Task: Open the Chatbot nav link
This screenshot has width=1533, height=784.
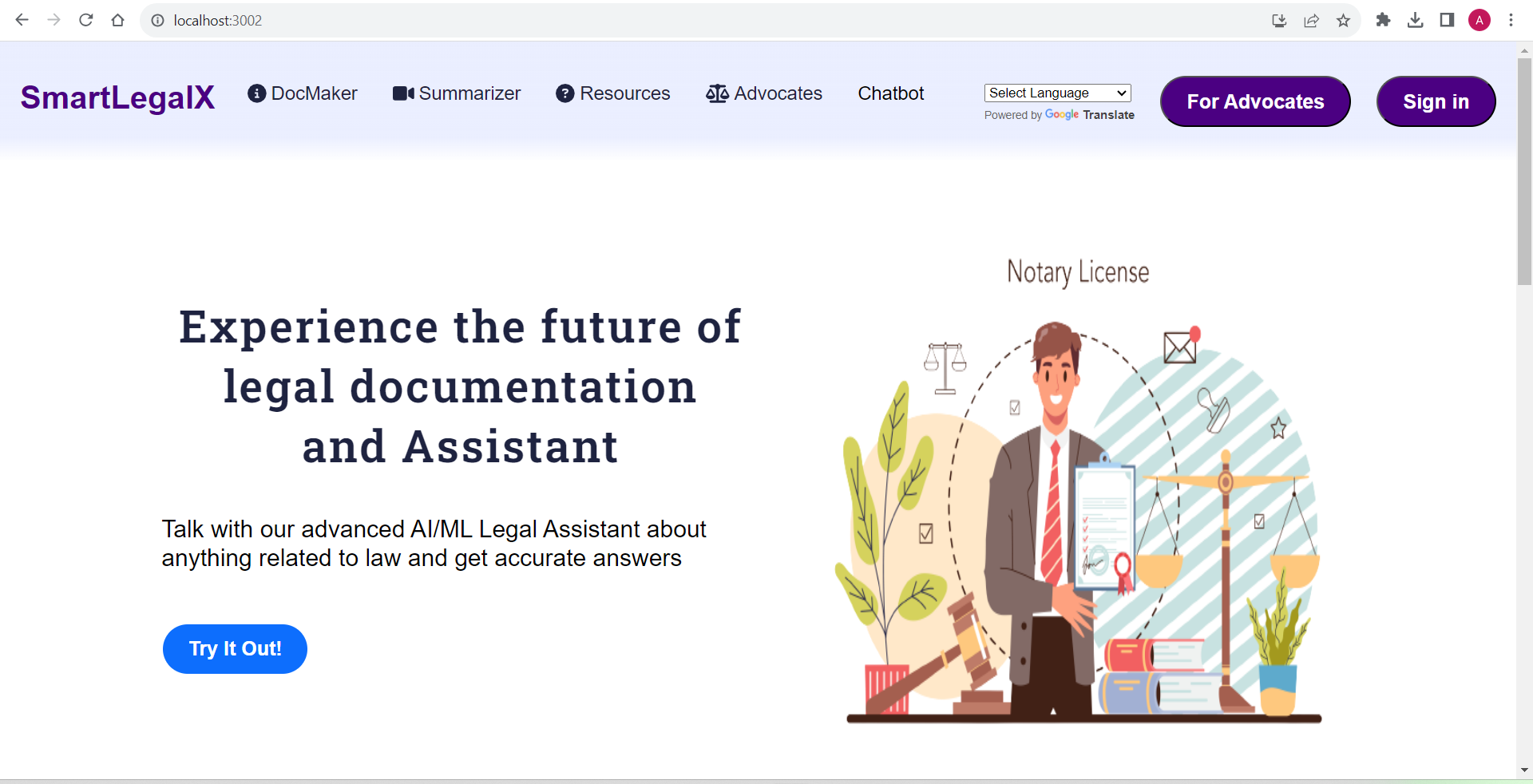Action: (x=890, y=93)
